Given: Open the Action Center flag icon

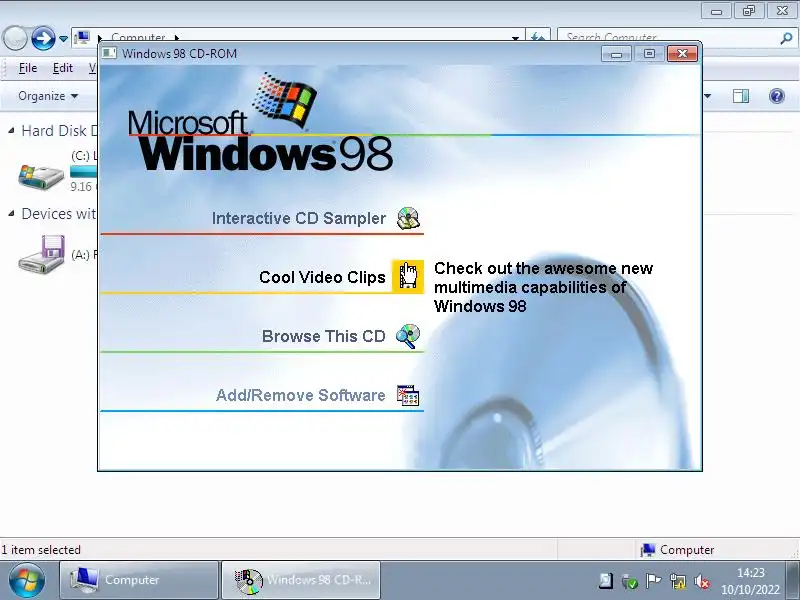Looking at the screenshot, I should [653, 581].
